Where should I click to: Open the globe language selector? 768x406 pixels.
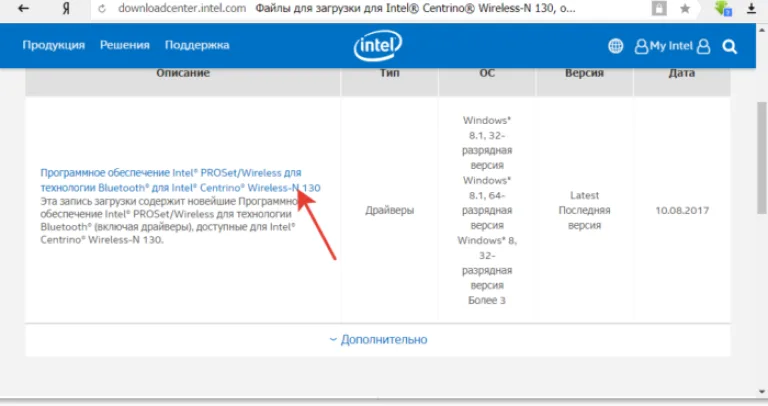click(x=616, y=46)
